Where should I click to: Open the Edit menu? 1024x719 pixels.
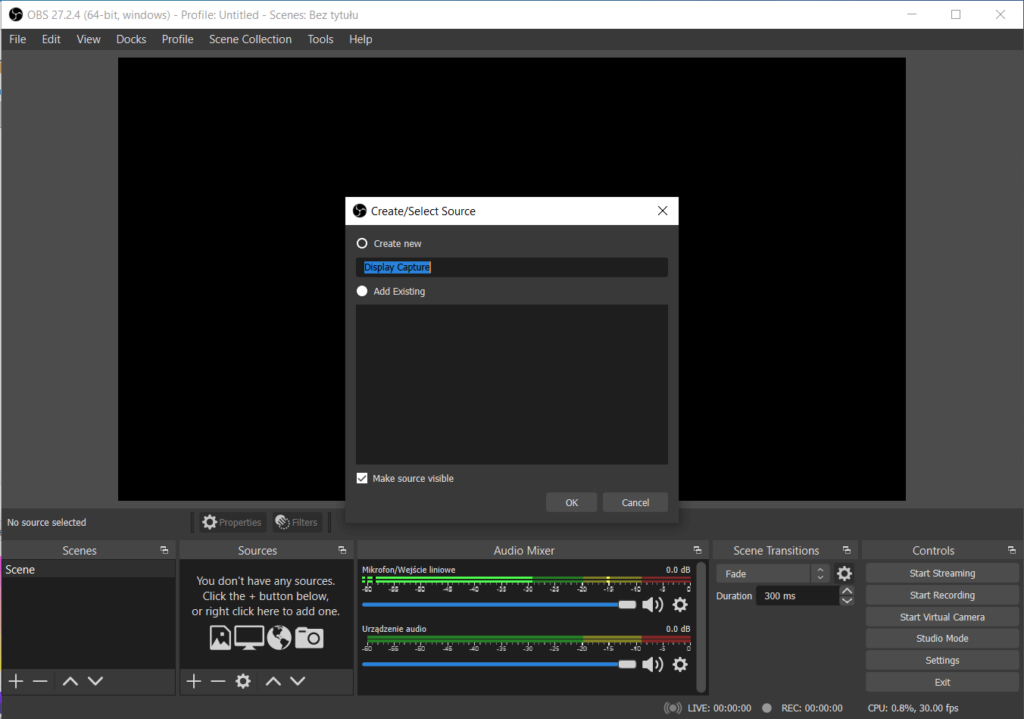[x=51, y=39]
